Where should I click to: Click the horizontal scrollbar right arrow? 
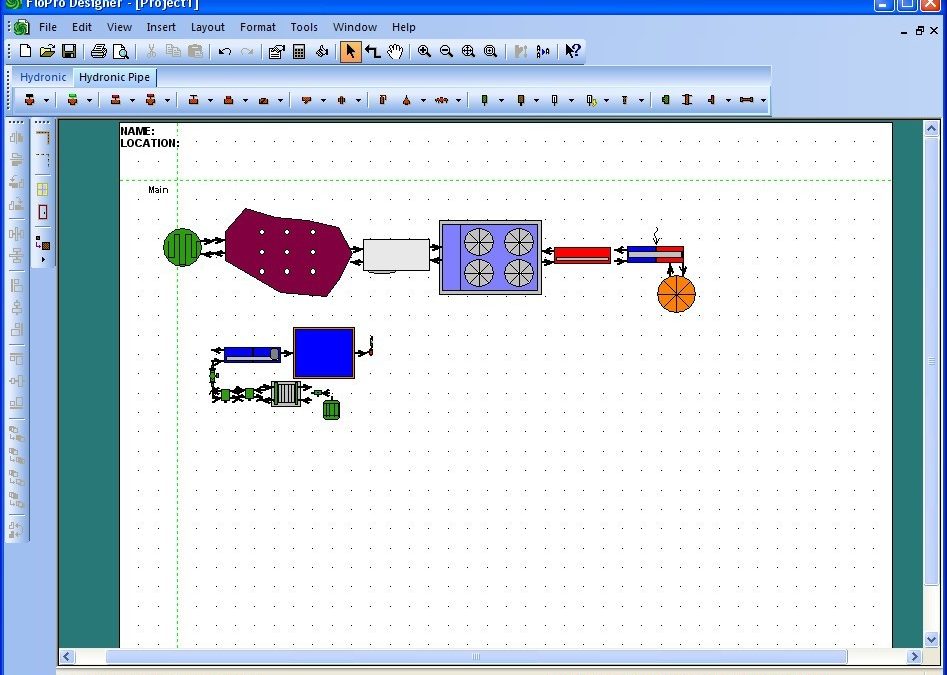[914, 657]
